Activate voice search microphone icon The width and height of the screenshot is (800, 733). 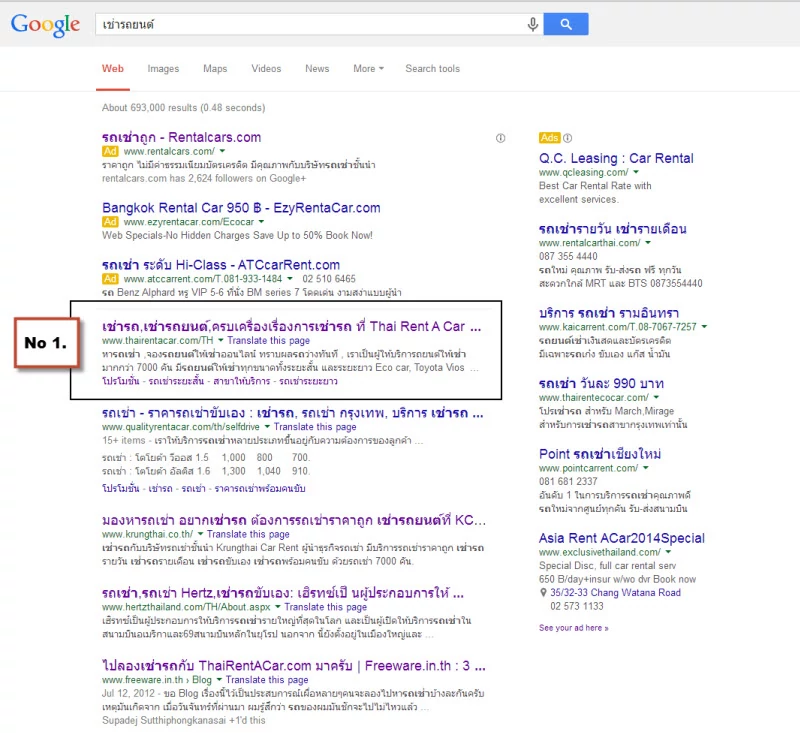pos(532,24)
